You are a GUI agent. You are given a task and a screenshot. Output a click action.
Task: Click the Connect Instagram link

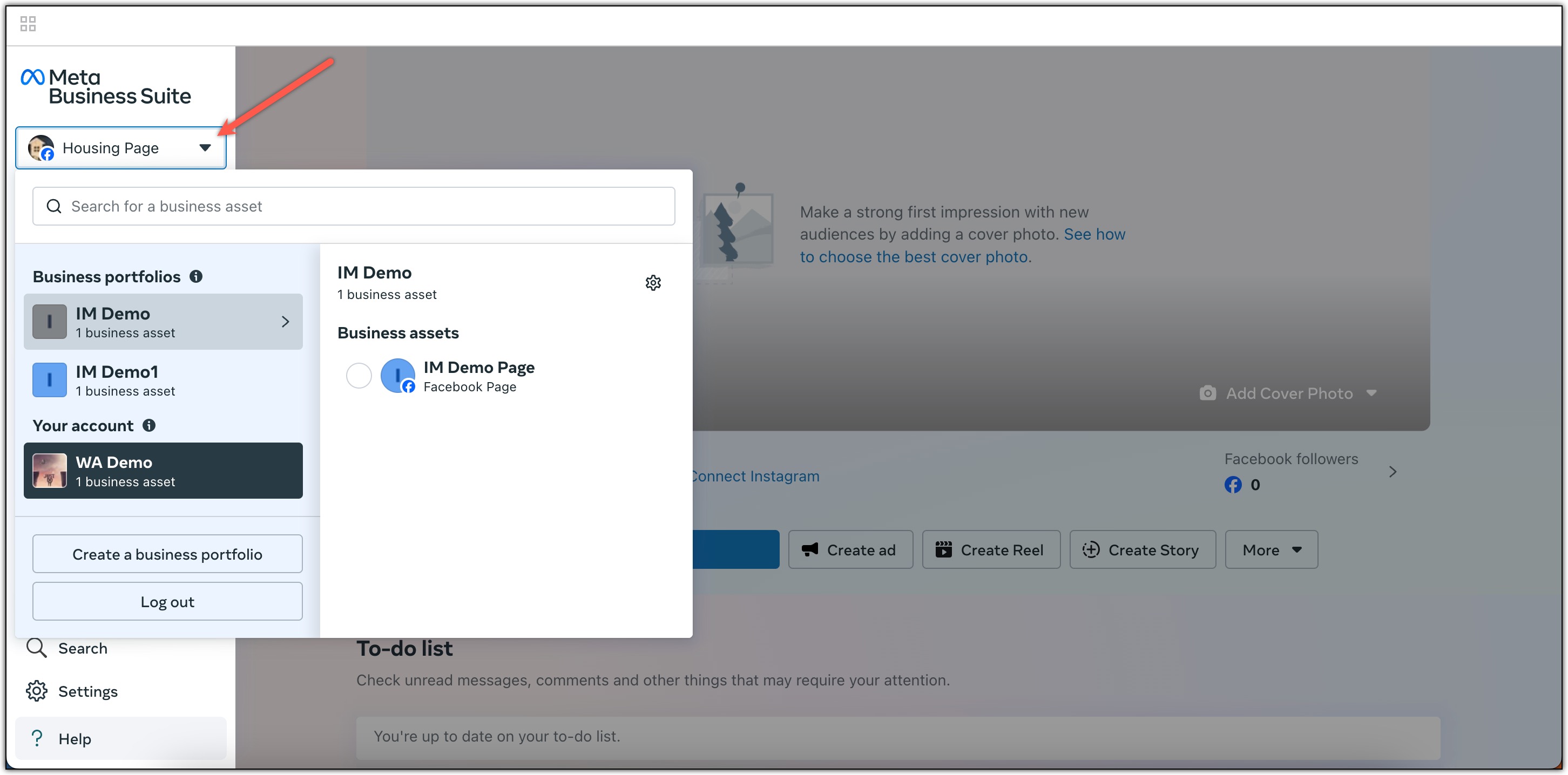pyautogui.click(x=756, y=477)
